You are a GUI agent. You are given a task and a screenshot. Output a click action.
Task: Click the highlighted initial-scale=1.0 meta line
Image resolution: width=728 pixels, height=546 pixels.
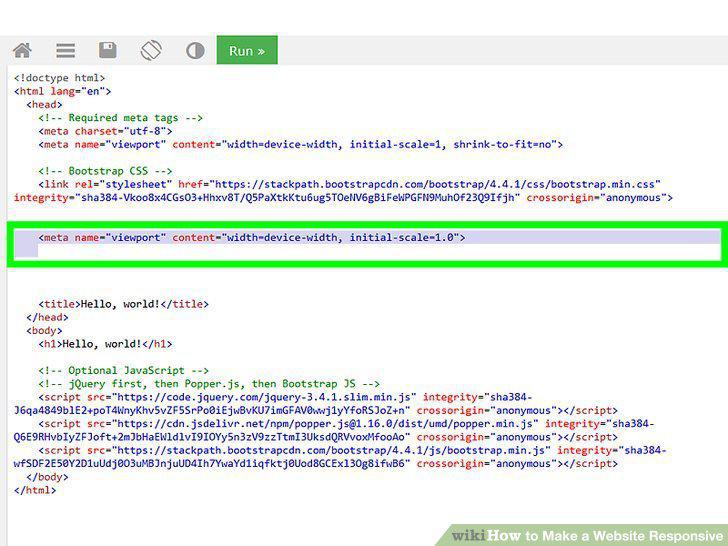point(252,238)
